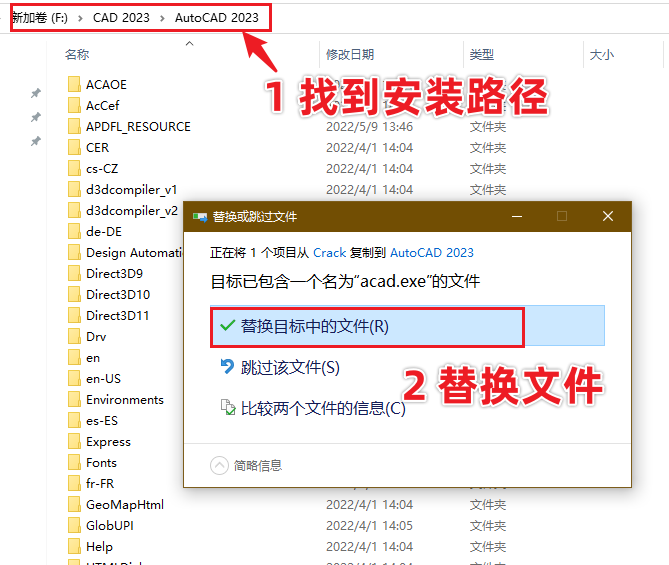Click the compare files icon in dialog

pyautogui.click(x=228, y=408)
